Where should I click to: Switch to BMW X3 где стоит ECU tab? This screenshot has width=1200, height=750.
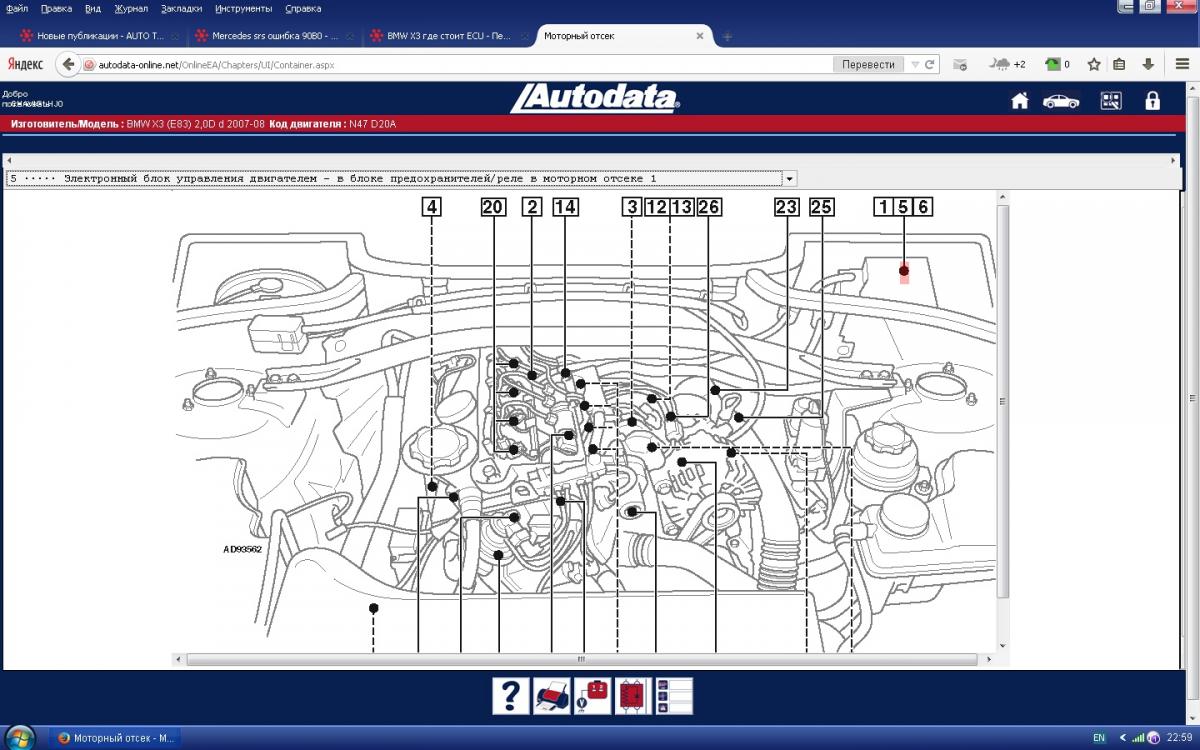click(449, 36)
